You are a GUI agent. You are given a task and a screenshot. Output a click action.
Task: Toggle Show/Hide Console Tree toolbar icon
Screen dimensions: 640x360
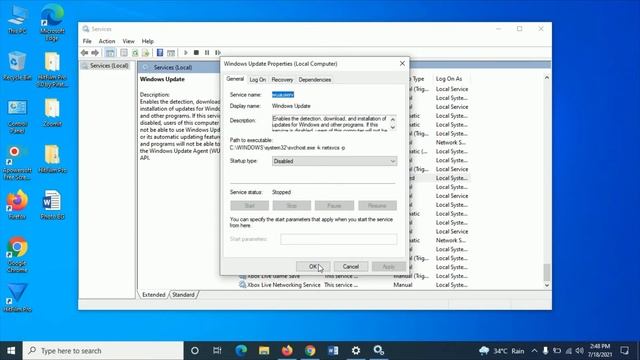(110, 53)
